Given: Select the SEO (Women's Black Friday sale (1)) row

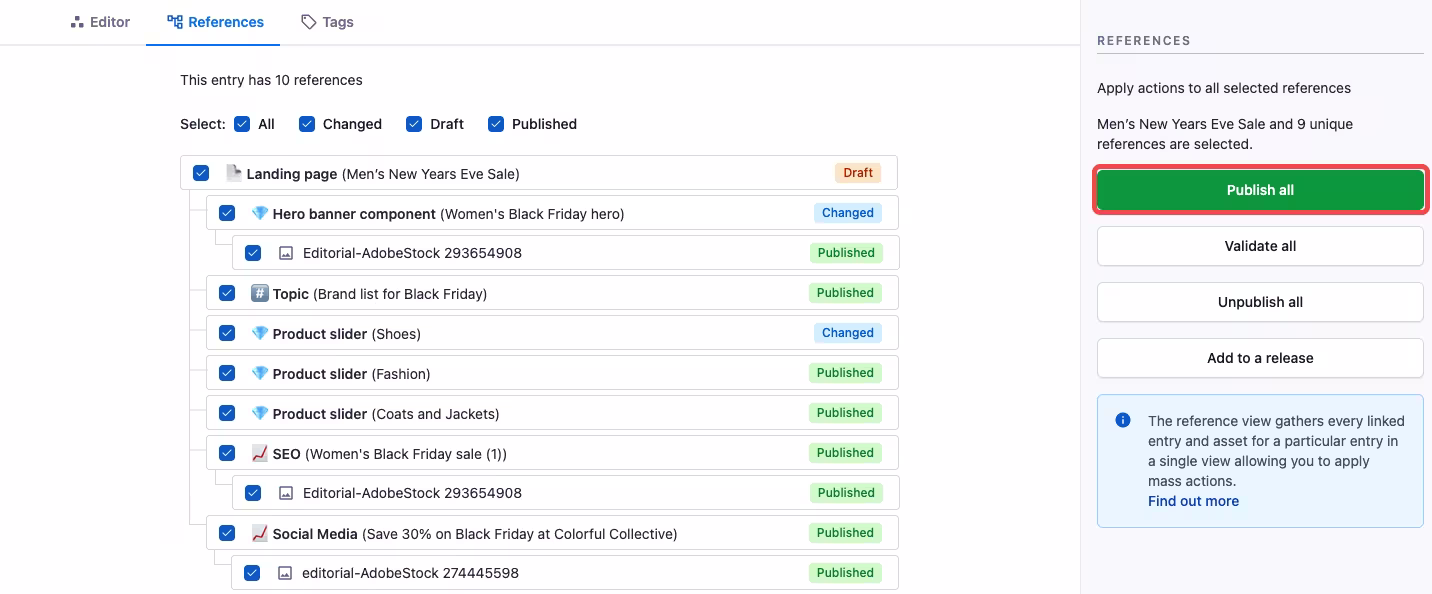Looking at the screenshot, I should click(552, 453).
